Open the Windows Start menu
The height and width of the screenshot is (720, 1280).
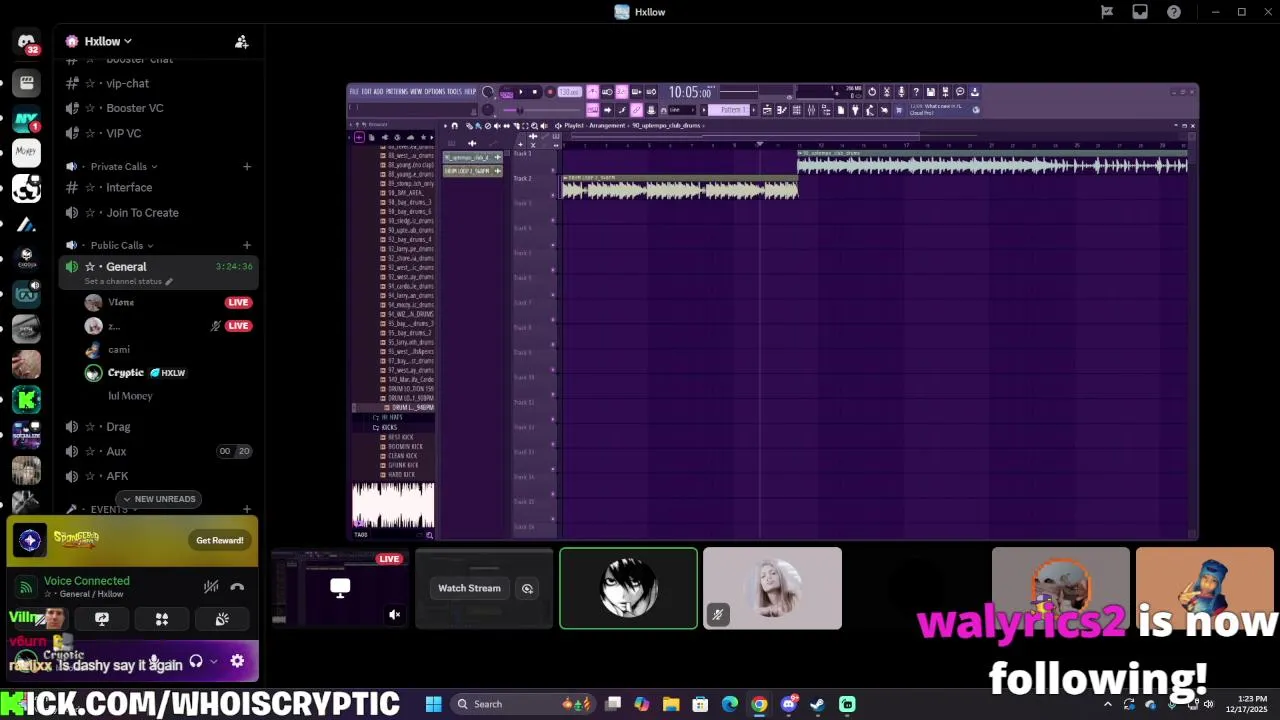click(x=433, y=704)
